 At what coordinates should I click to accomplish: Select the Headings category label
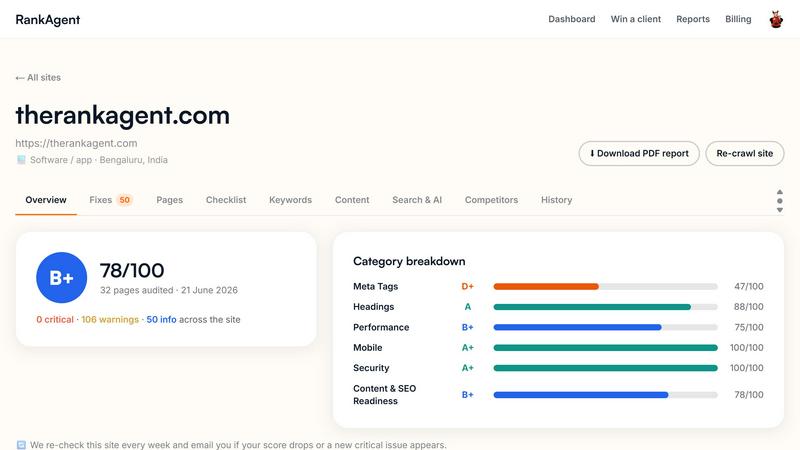coord(373,307)
